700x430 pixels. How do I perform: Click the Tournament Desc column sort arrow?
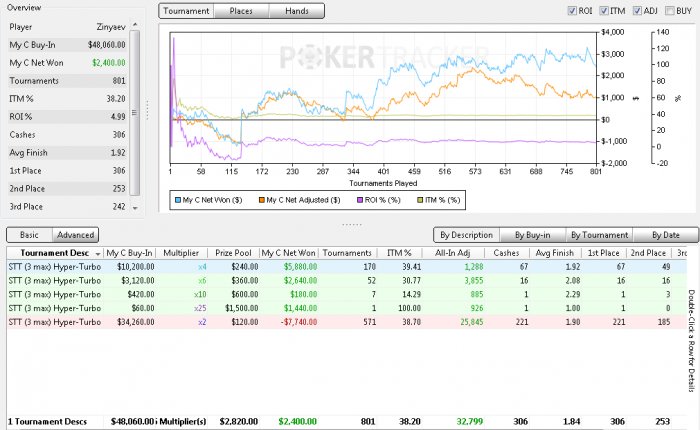tap(97, 253)
